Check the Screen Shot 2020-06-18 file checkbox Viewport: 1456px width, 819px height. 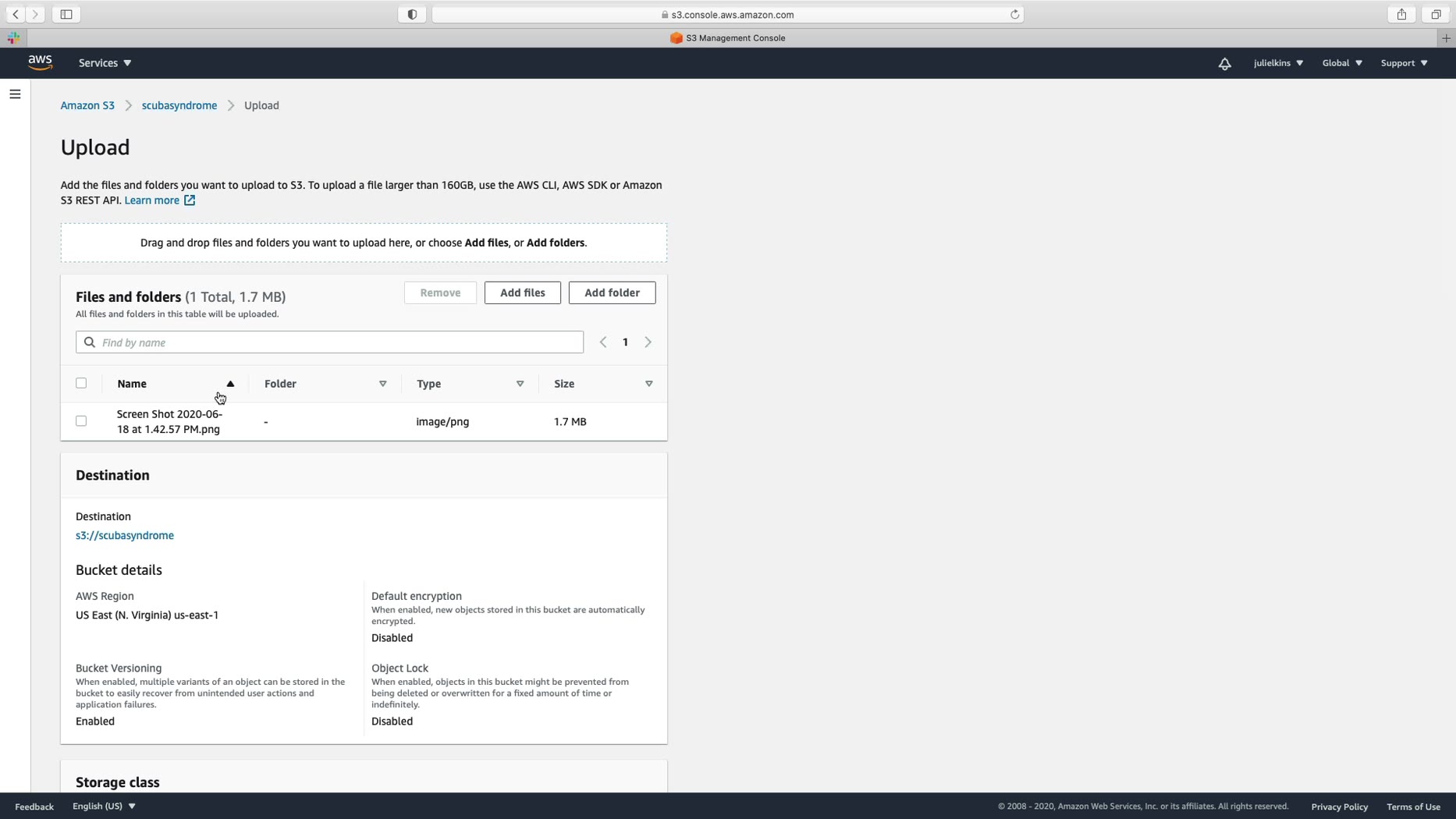pyautogui.click(x=81, y=421)
